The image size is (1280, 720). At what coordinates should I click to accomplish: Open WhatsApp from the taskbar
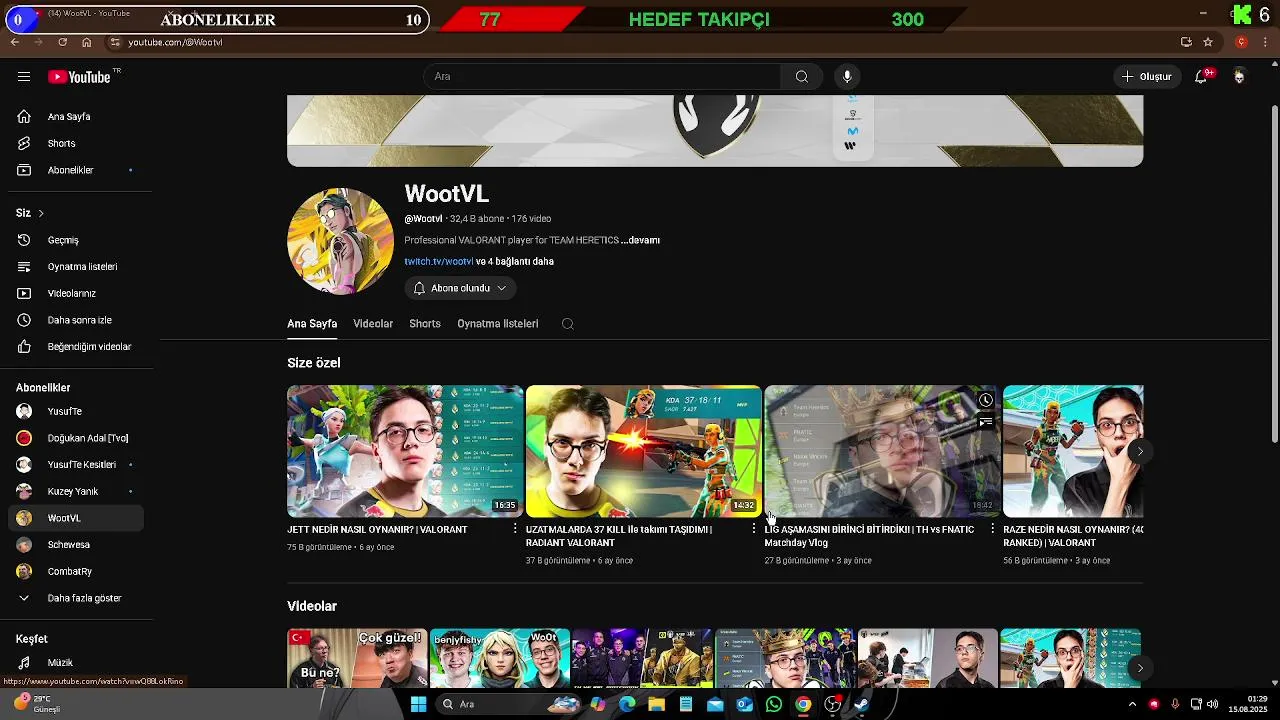pyautogui.click(x=773, y=704)
